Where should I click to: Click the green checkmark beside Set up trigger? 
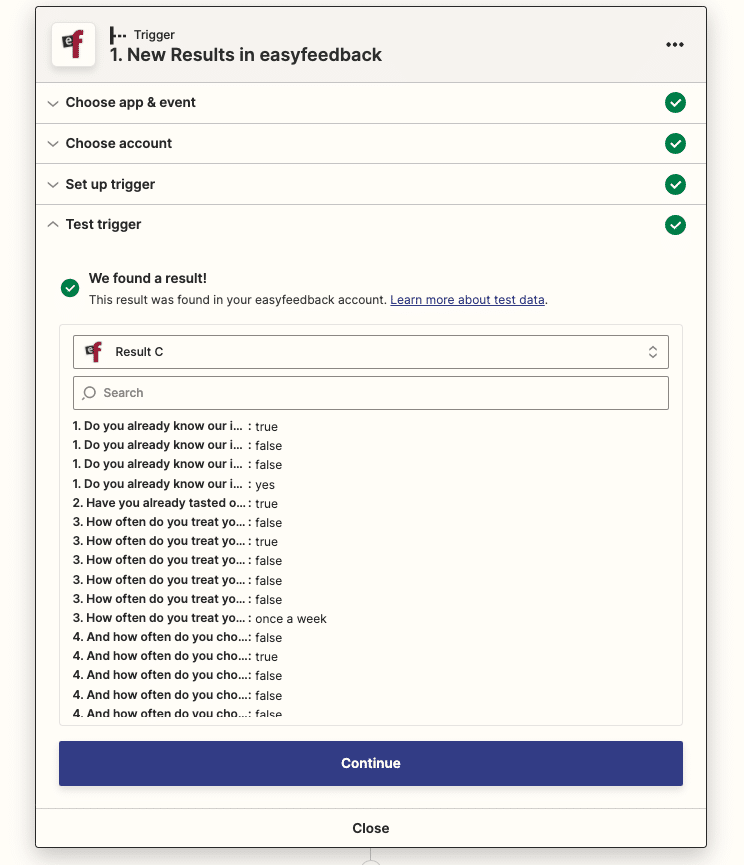[675, 184]
